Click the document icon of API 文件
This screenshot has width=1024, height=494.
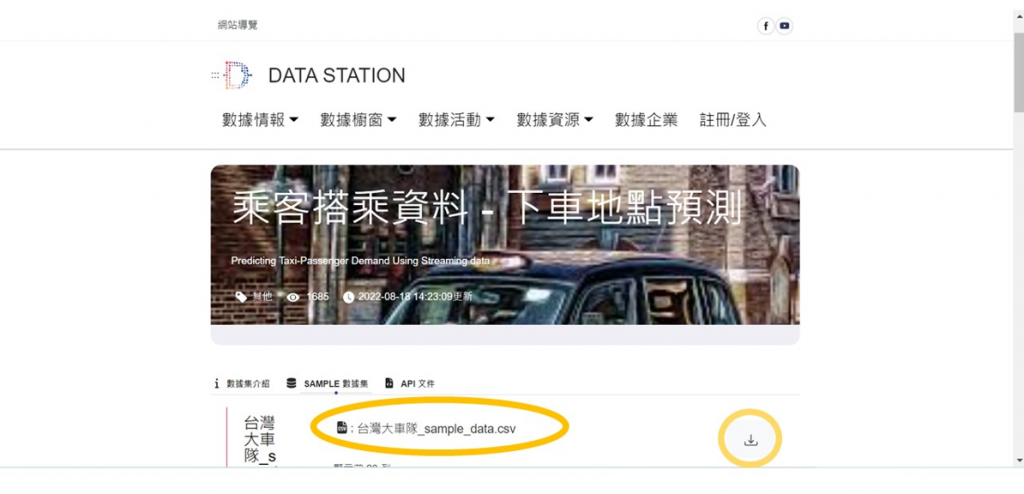point(389,384)
